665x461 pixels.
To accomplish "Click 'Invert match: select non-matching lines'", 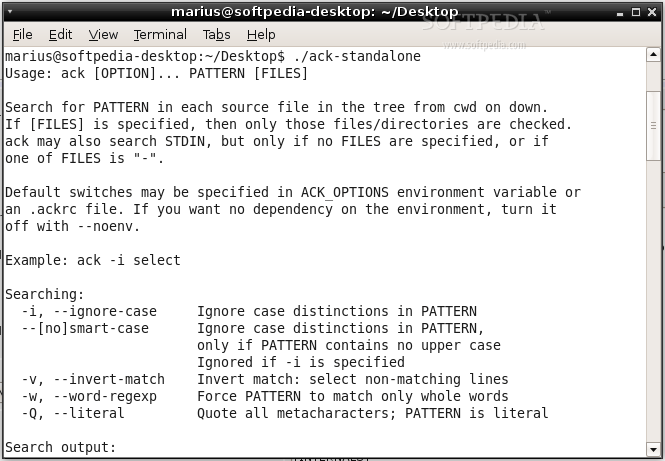I will [x=353, y=379].
